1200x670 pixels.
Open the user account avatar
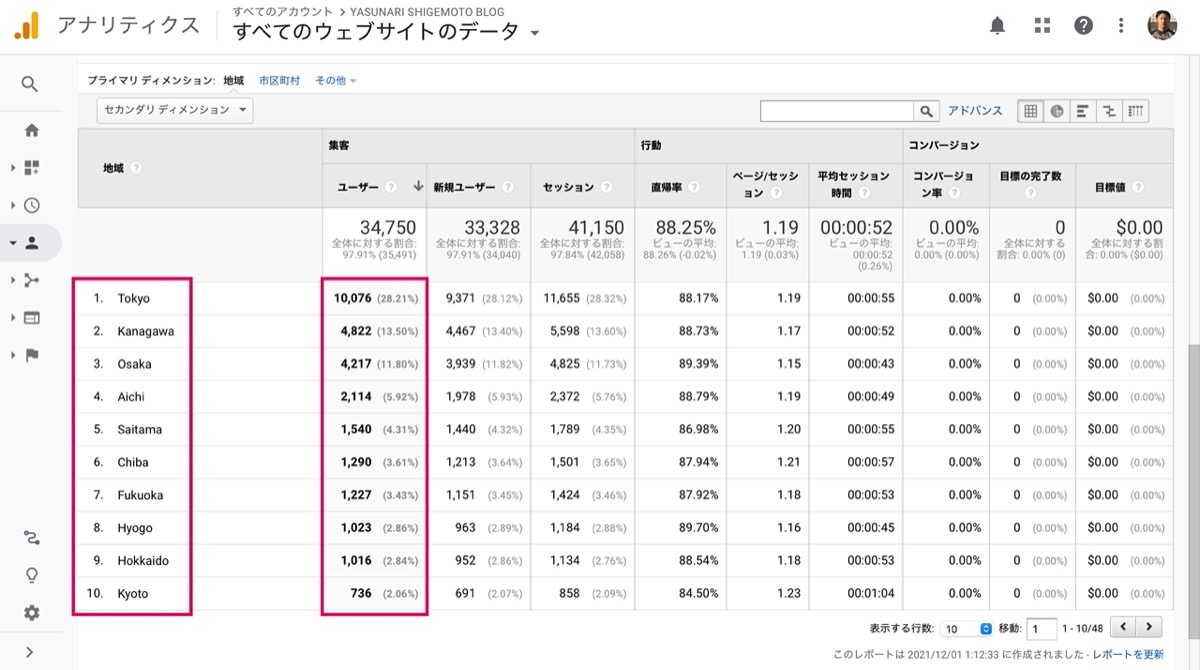click(x=1162, y=26)
